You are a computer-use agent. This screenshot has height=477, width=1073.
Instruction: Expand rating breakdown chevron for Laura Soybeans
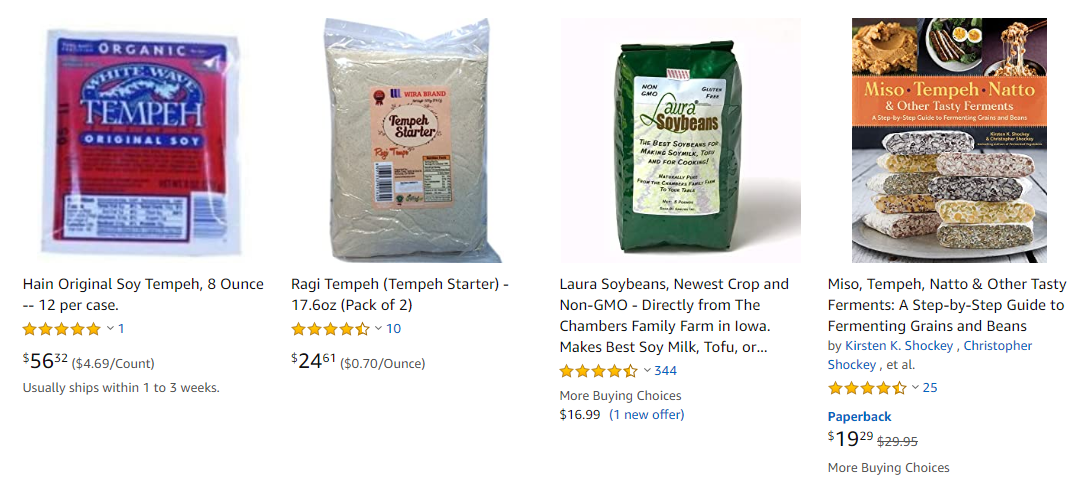(647, 372)
